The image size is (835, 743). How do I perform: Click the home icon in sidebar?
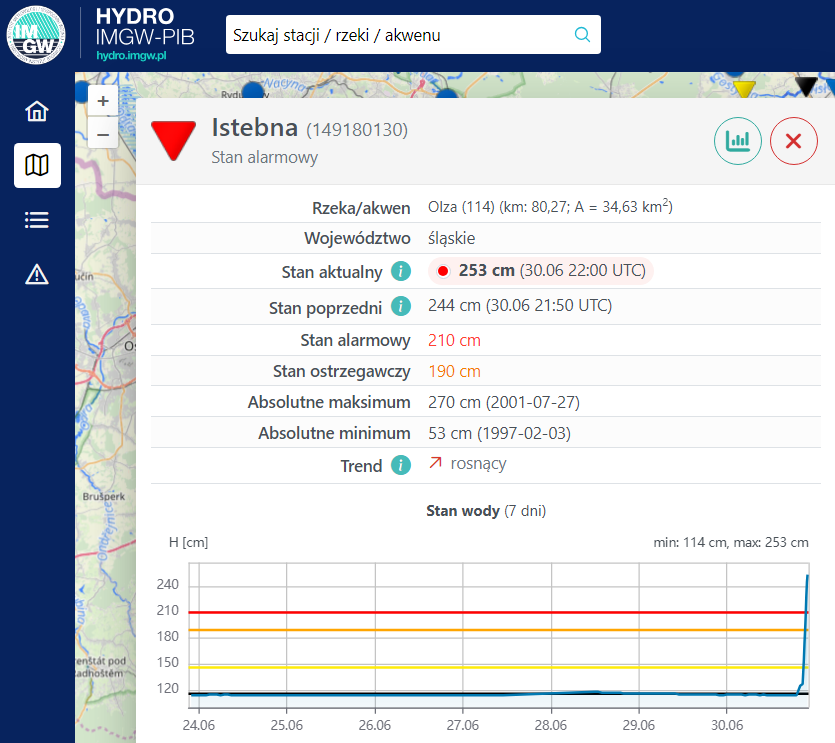37,111
